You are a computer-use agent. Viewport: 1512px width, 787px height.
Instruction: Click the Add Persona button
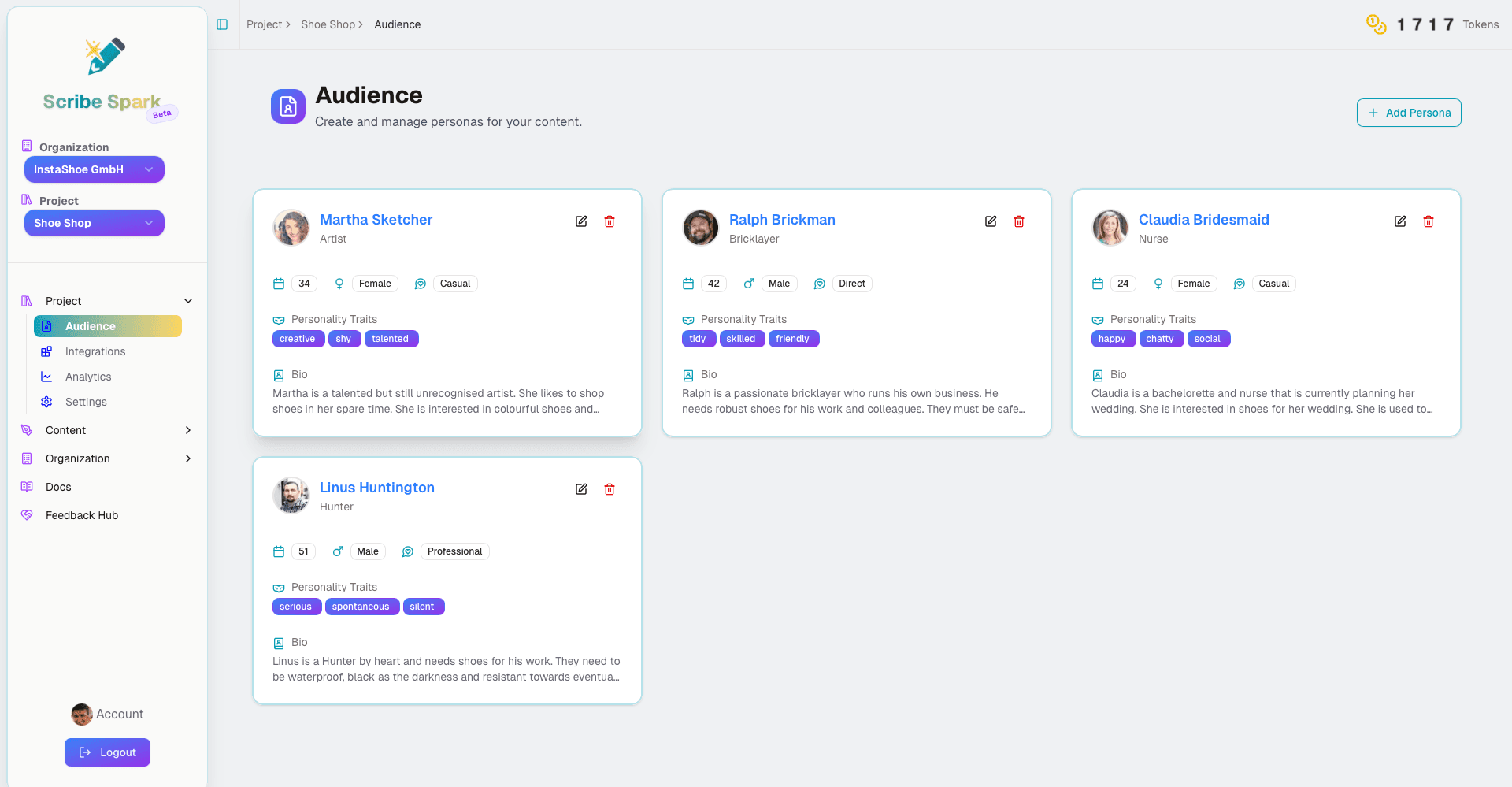click(x=1409, y=113)
